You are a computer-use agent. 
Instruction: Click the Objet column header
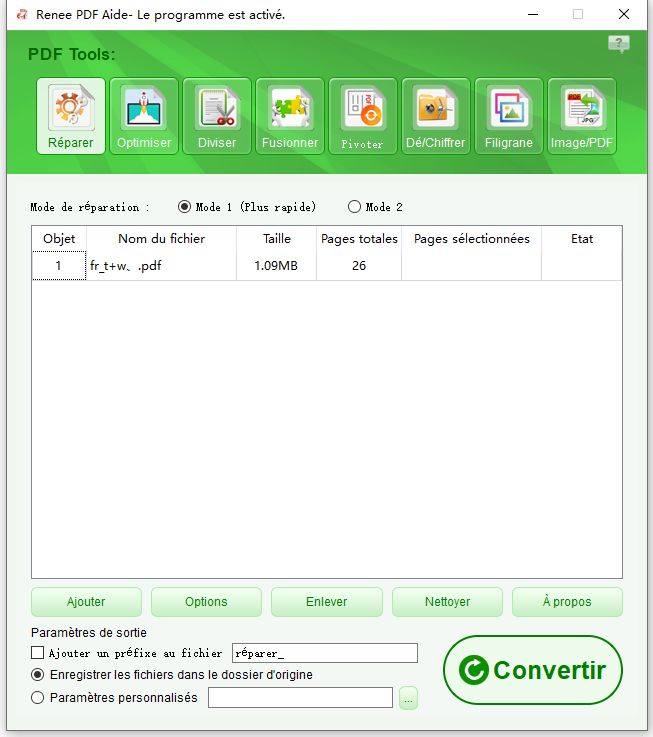coord(59,239)
